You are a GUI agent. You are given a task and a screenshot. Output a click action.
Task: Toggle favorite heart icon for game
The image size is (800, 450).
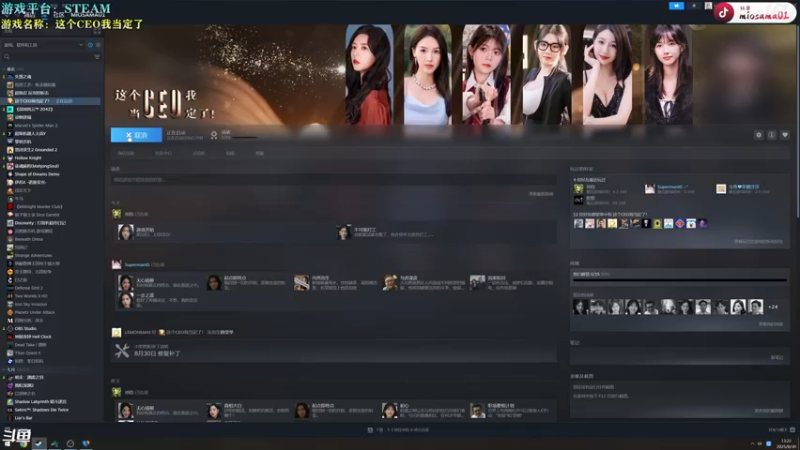coord(785,135)
